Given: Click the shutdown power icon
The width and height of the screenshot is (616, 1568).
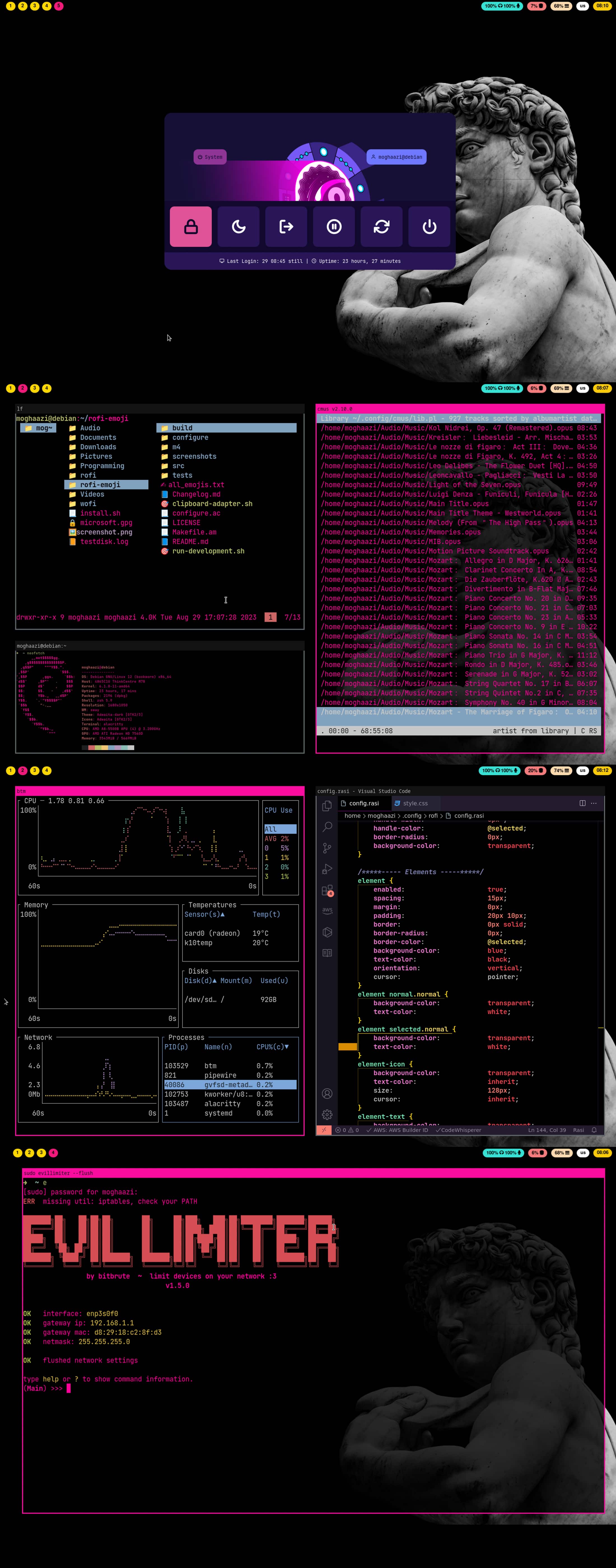Looking at the screenshot, I should 429,227.
